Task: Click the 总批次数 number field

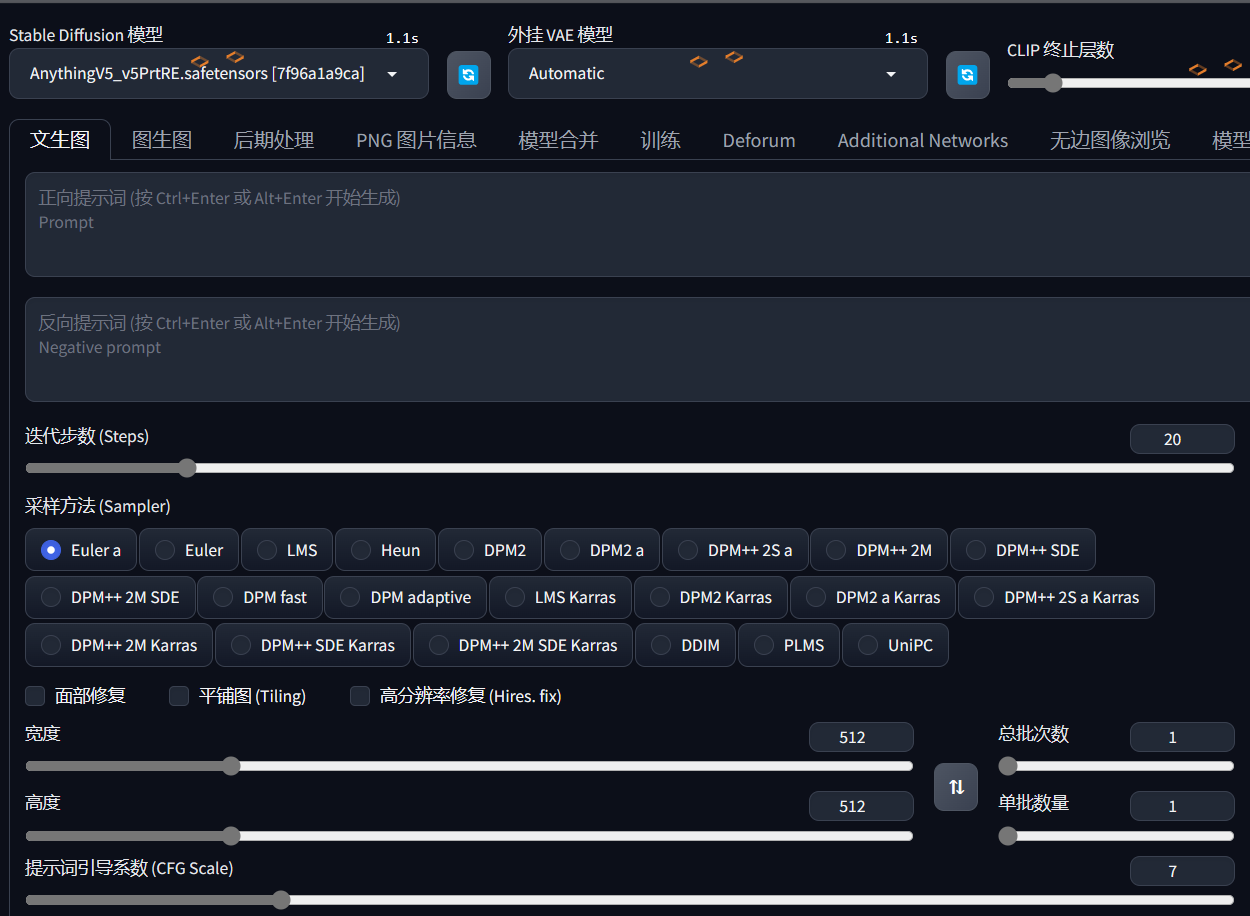Action: (1182, 737)
